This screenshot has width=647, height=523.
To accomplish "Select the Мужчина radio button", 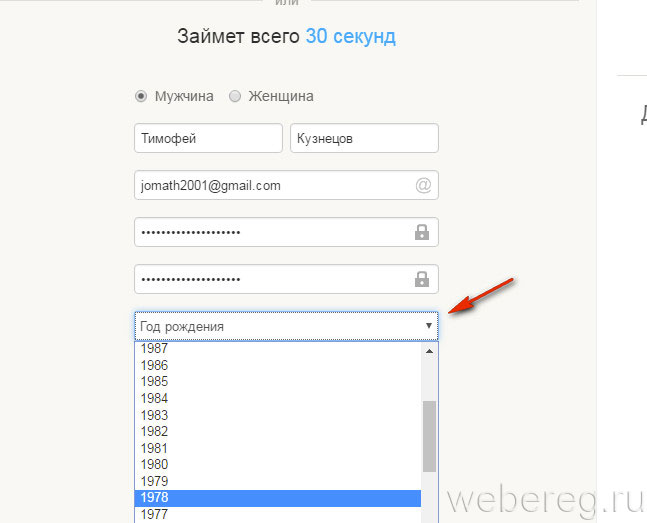I will tap(140, 97).
